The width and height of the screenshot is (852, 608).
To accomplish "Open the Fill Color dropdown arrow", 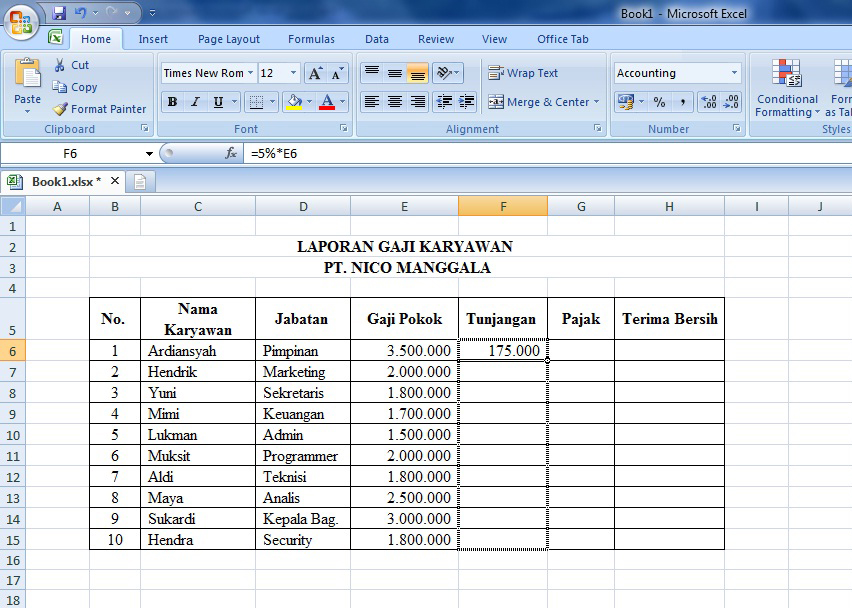I will pyautogui.click(x=308, y=103).
